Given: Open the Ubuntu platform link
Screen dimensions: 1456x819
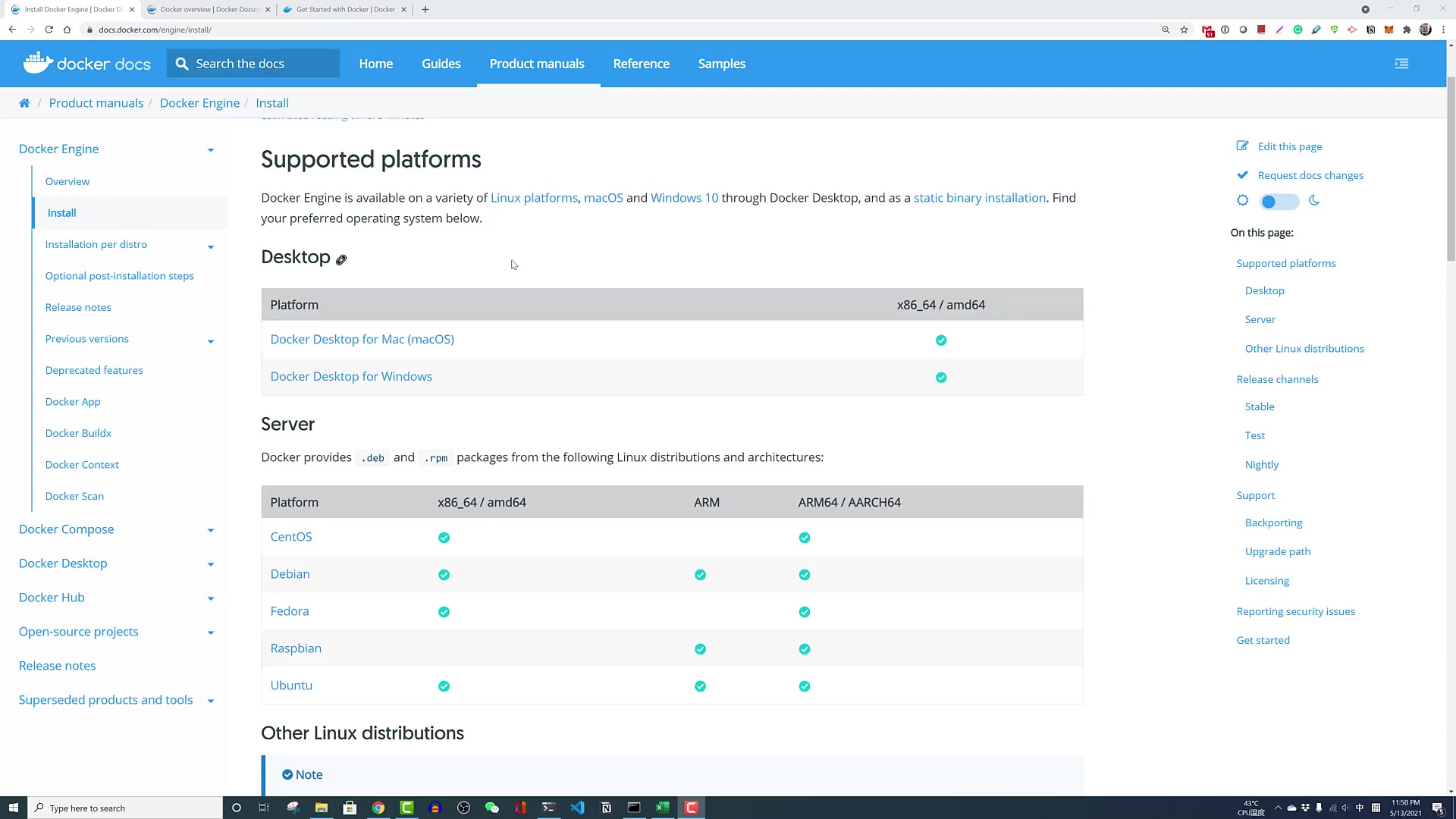Looking at the screenshot, I should (291, 686).
